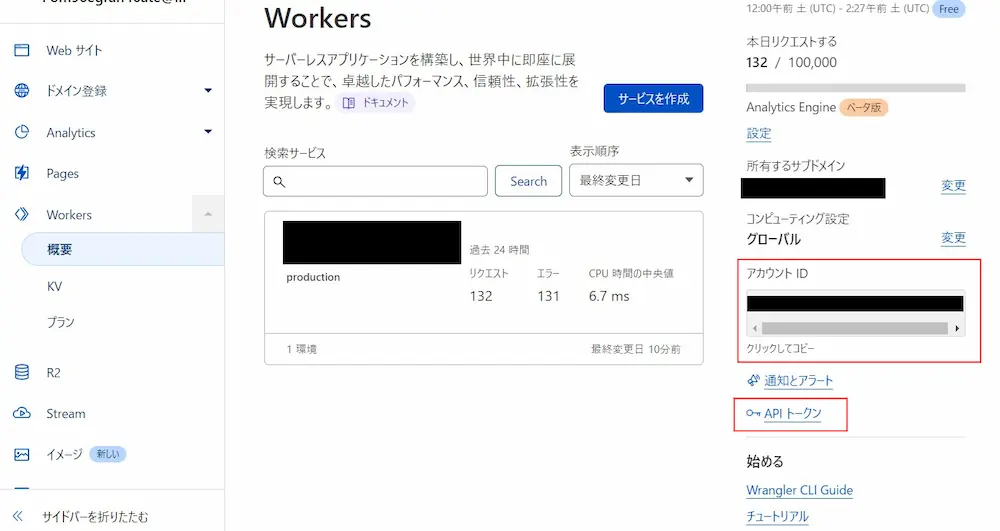Open the 表示順序 最終変更日 dropdown

635,181
